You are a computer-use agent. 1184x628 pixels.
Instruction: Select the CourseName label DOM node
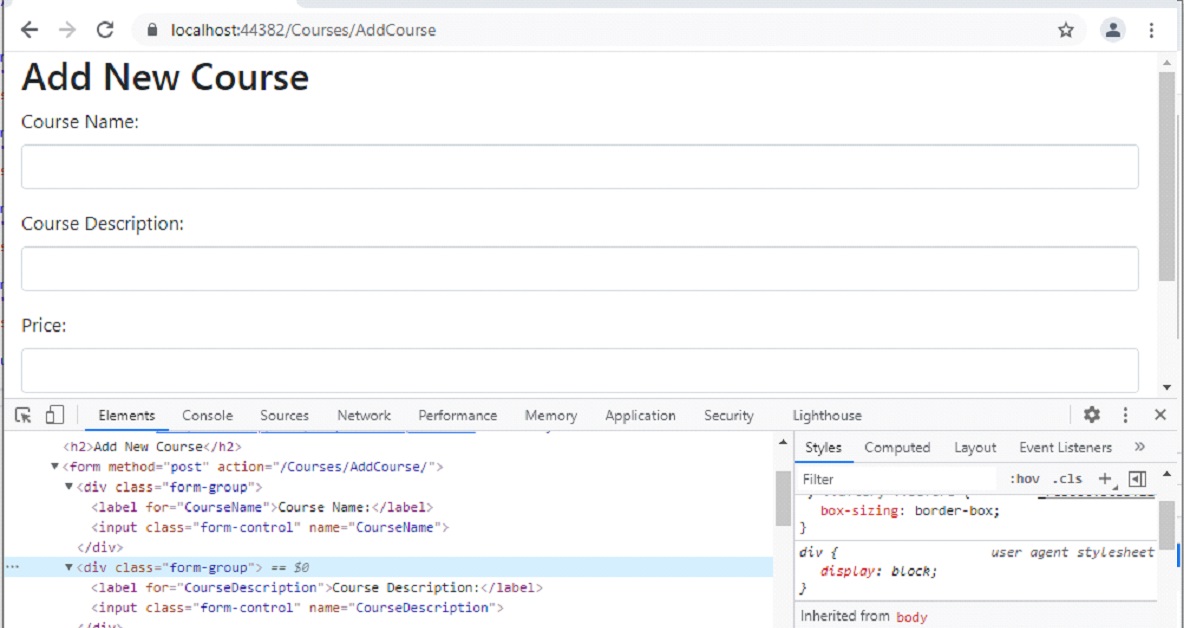262,507
